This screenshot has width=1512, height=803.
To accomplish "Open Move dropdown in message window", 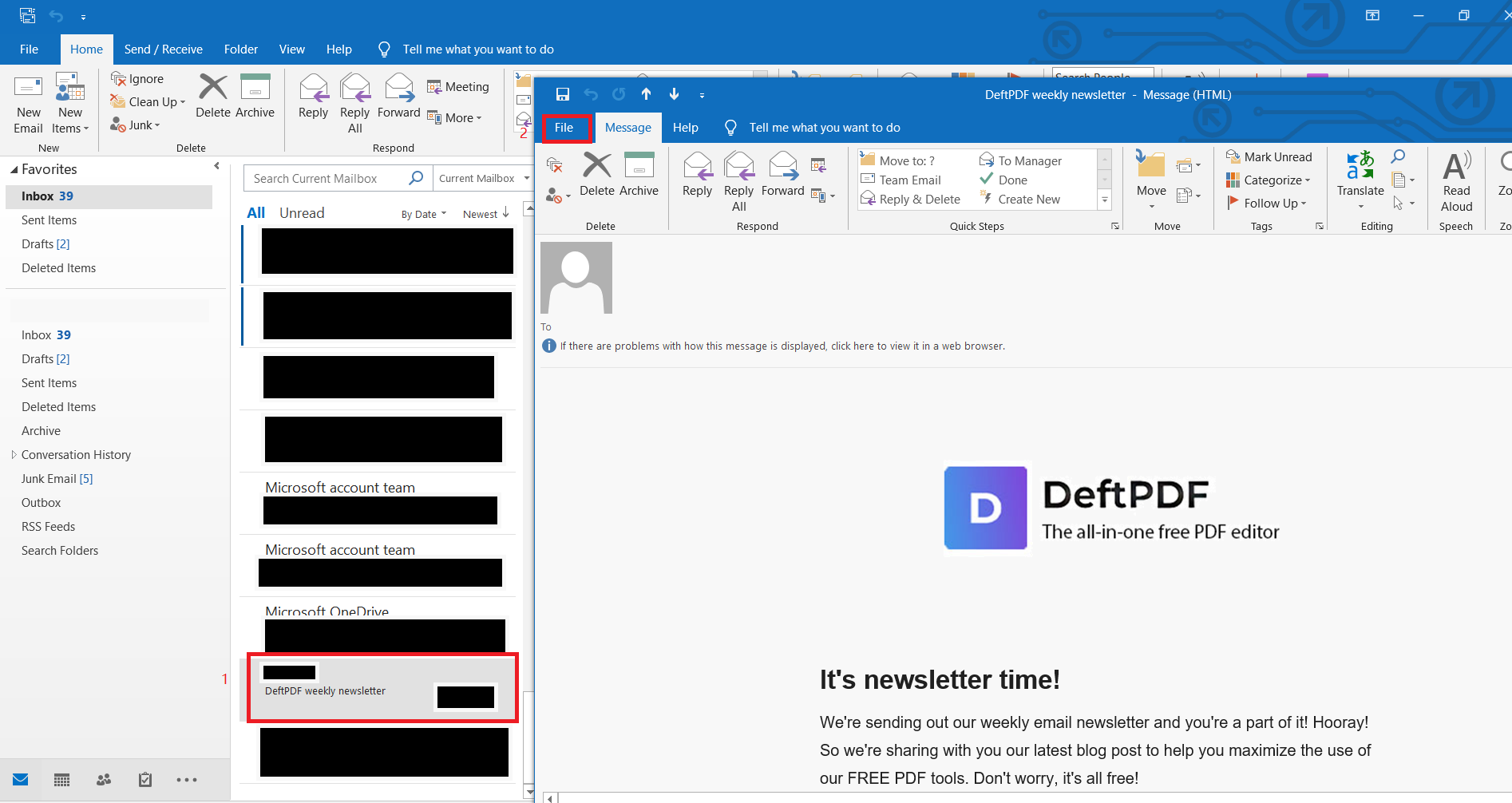I will 1151,180.
